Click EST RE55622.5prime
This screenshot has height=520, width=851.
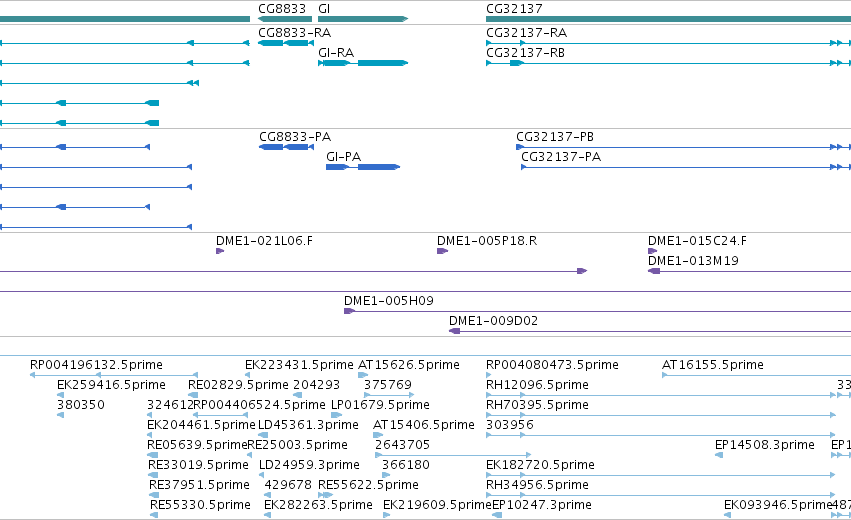point(368,485)
